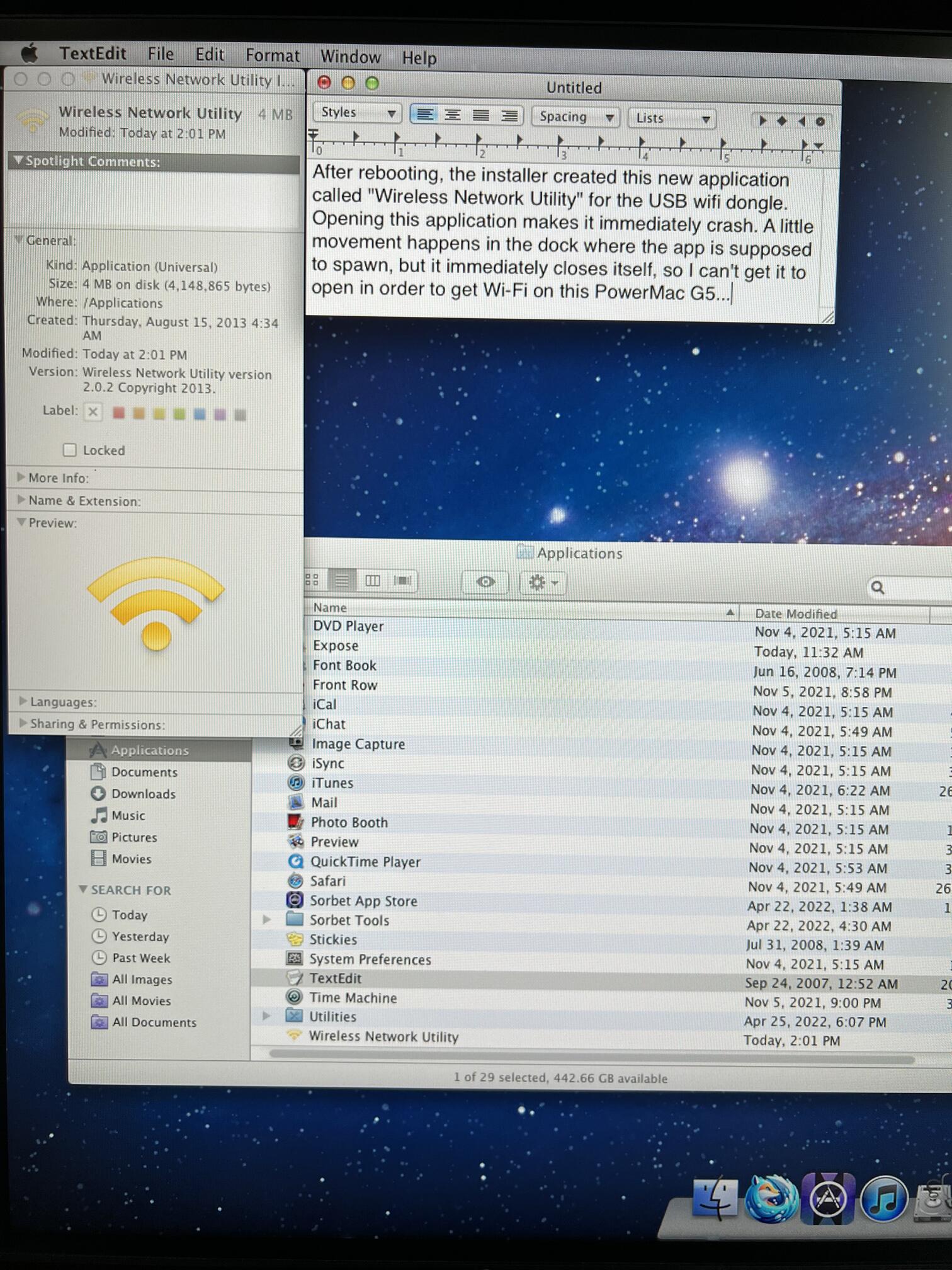
Task: Open the Spacing dropdown in TextEdit
Action: tap(575, 117)
